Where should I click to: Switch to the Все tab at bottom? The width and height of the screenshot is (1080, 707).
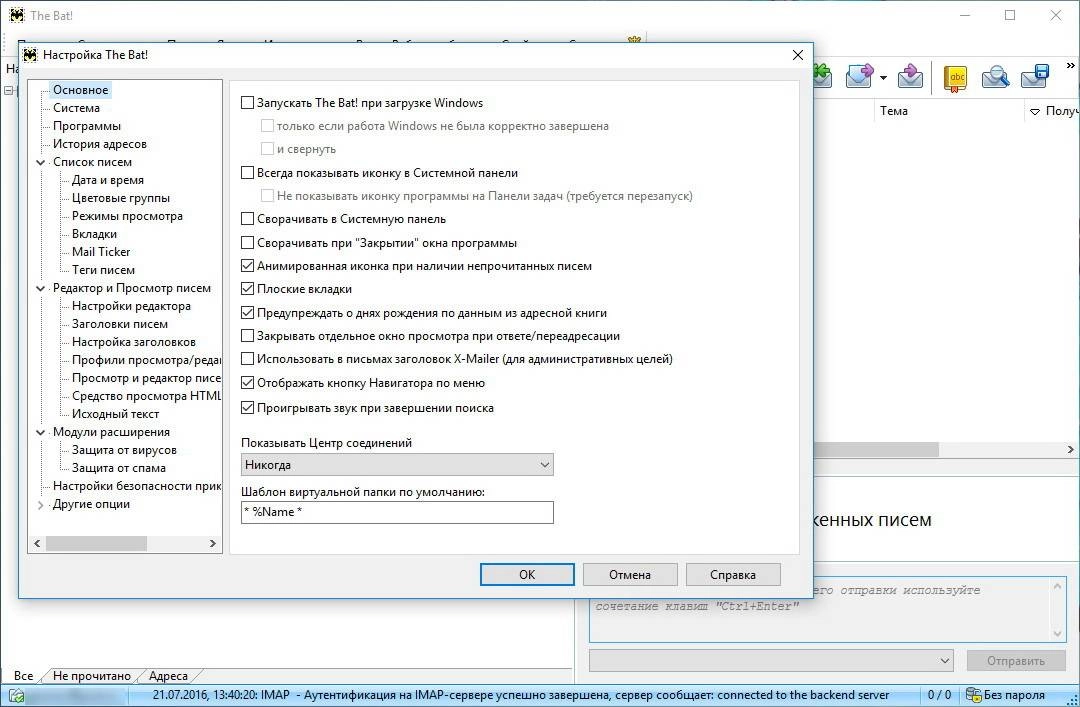pyautogui.click(x=23, y=676)
